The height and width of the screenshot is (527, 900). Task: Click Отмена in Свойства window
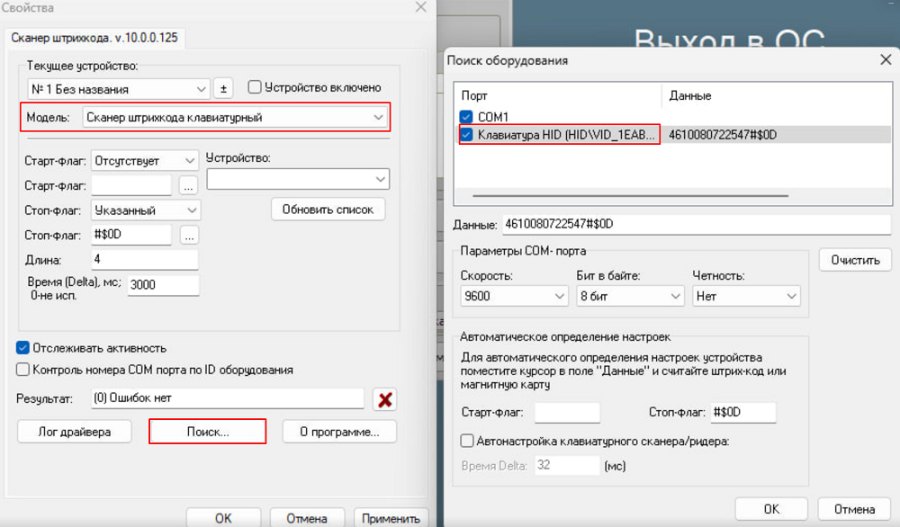coord(307,518)
